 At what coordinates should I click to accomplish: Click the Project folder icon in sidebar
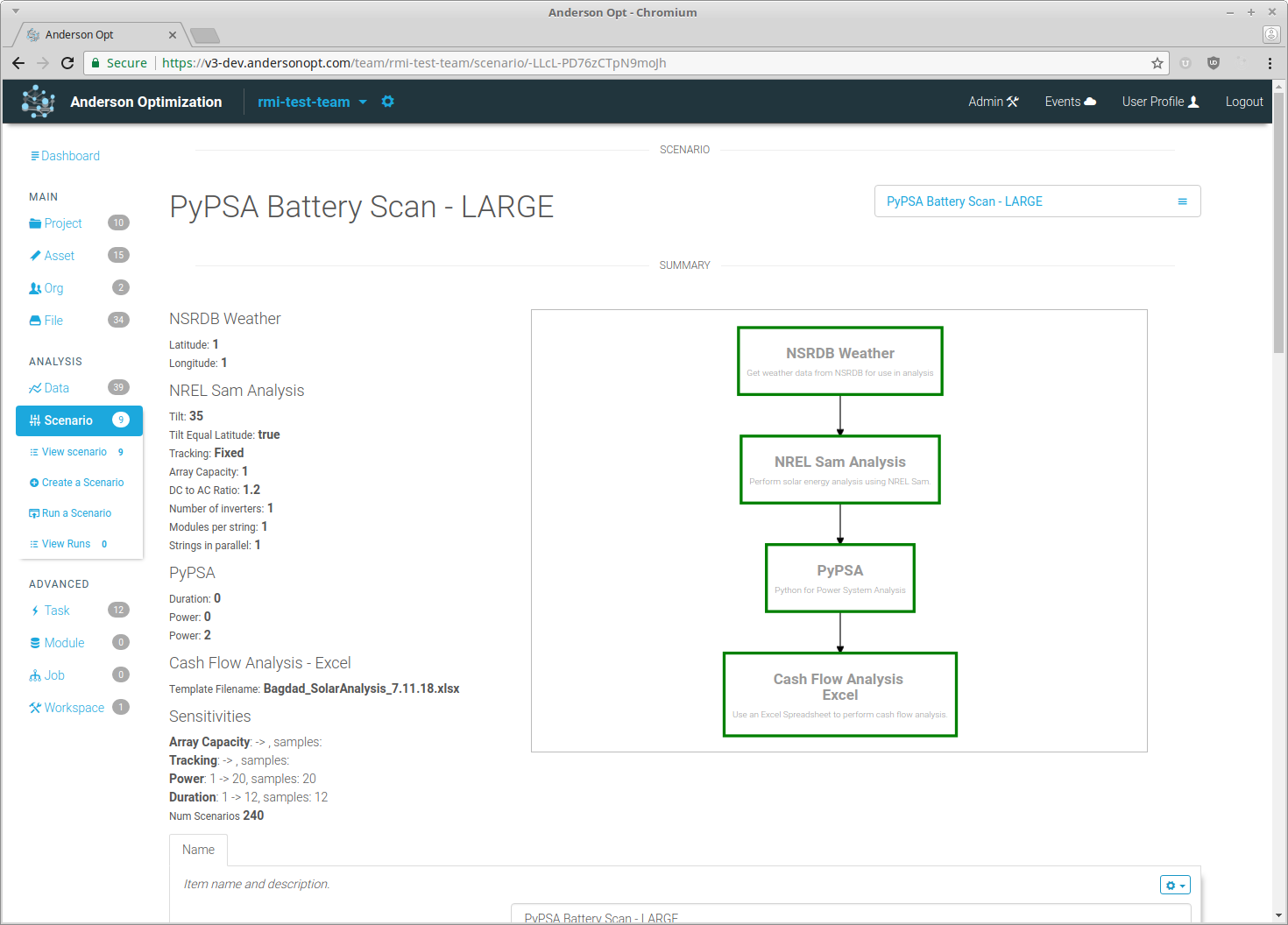coord(35,223)
